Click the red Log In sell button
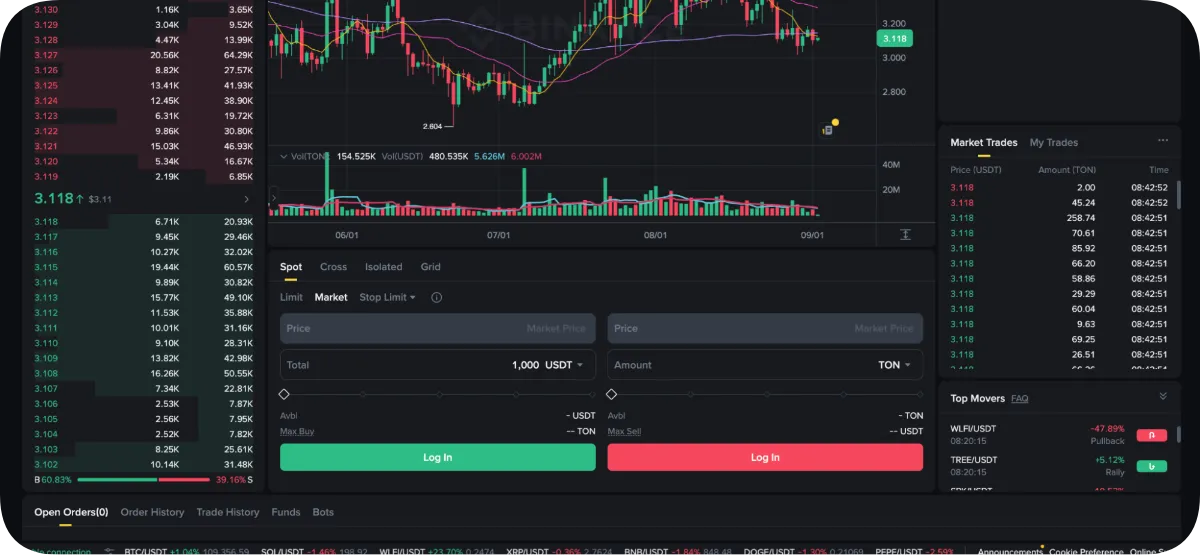The image size is (1200, 555). [765, 457]
